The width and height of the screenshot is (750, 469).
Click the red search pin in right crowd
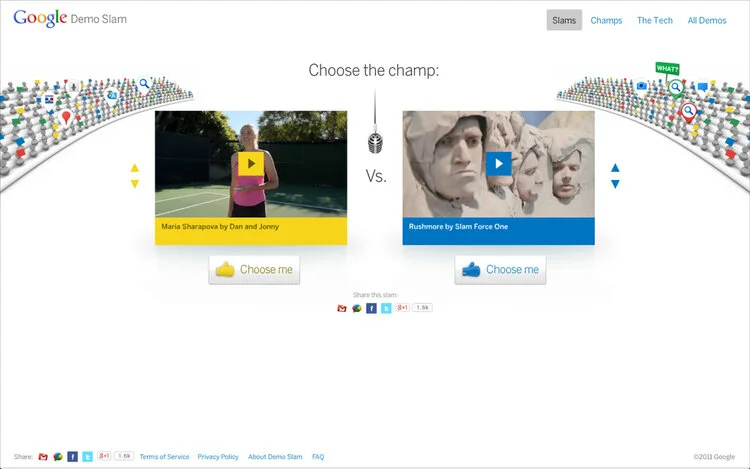point(688,112)
